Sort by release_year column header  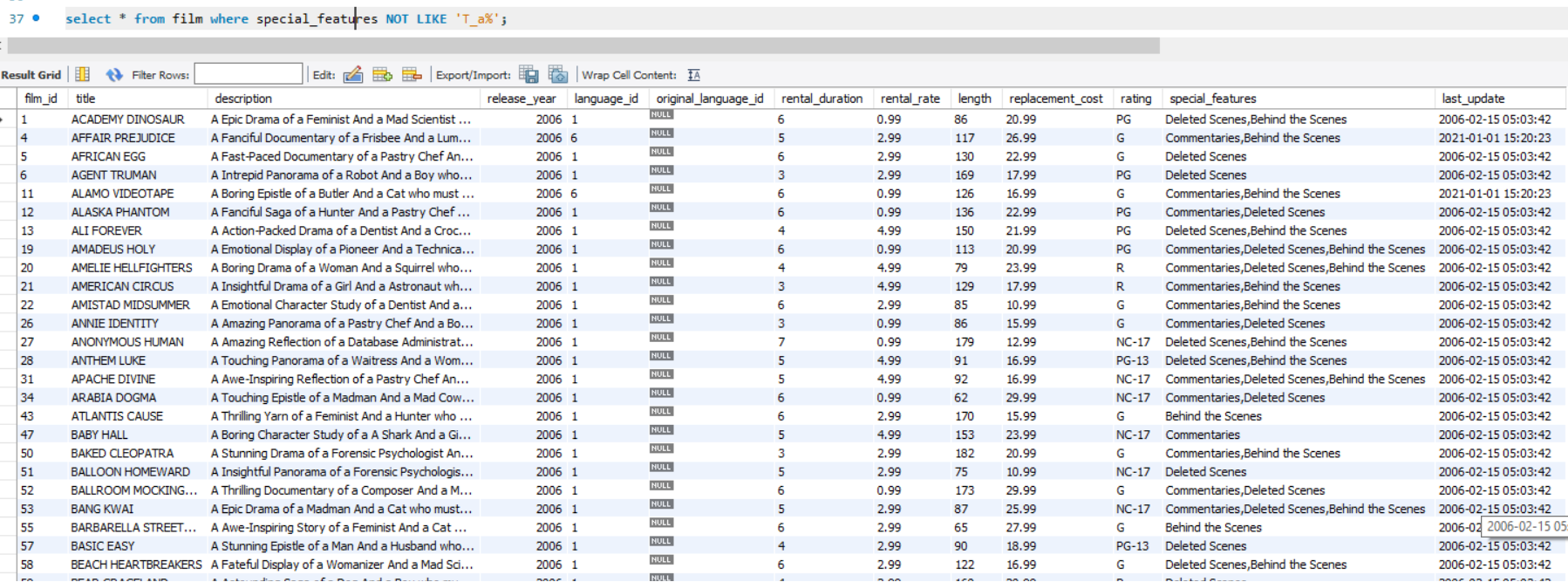tap(522, 99)
